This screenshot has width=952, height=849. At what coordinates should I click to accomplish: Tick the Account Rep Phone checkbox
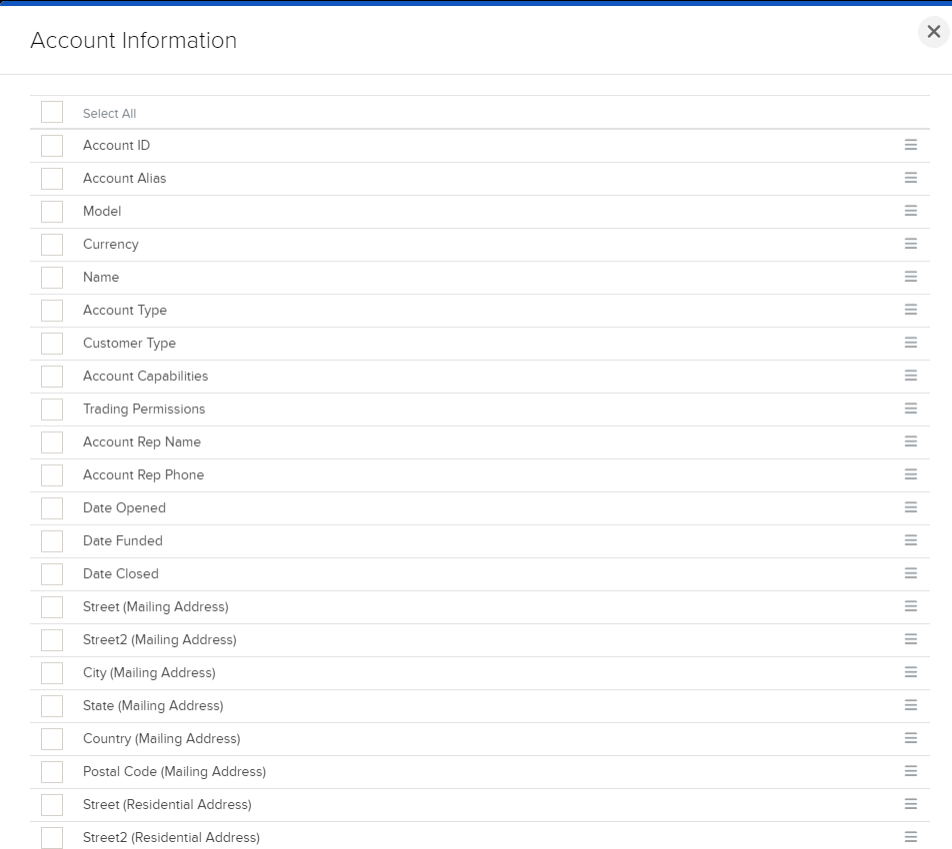click(52, 475)
